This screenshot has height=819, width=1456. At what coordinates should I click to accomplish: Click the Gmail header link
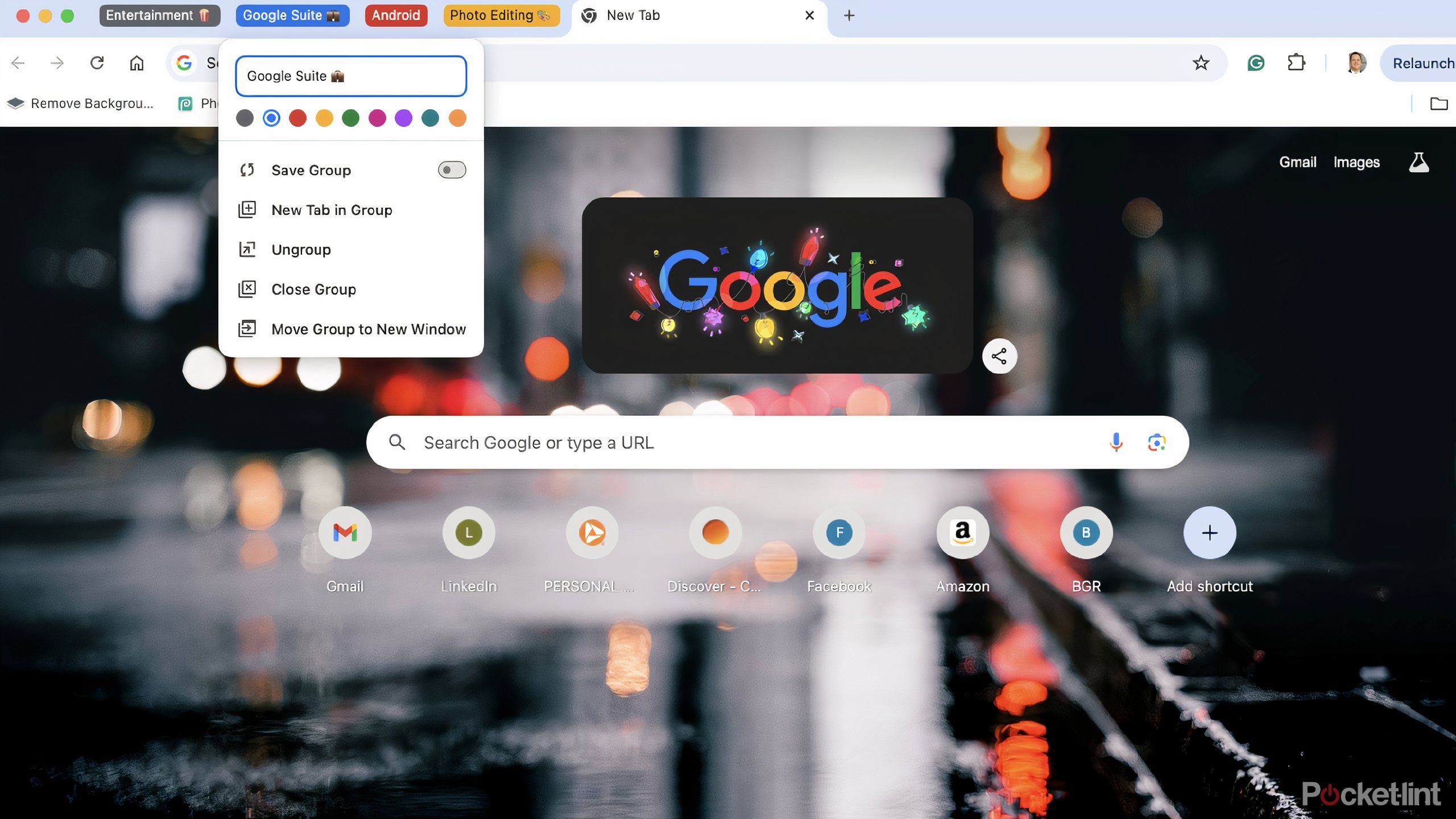click(x=1297, y=161)
